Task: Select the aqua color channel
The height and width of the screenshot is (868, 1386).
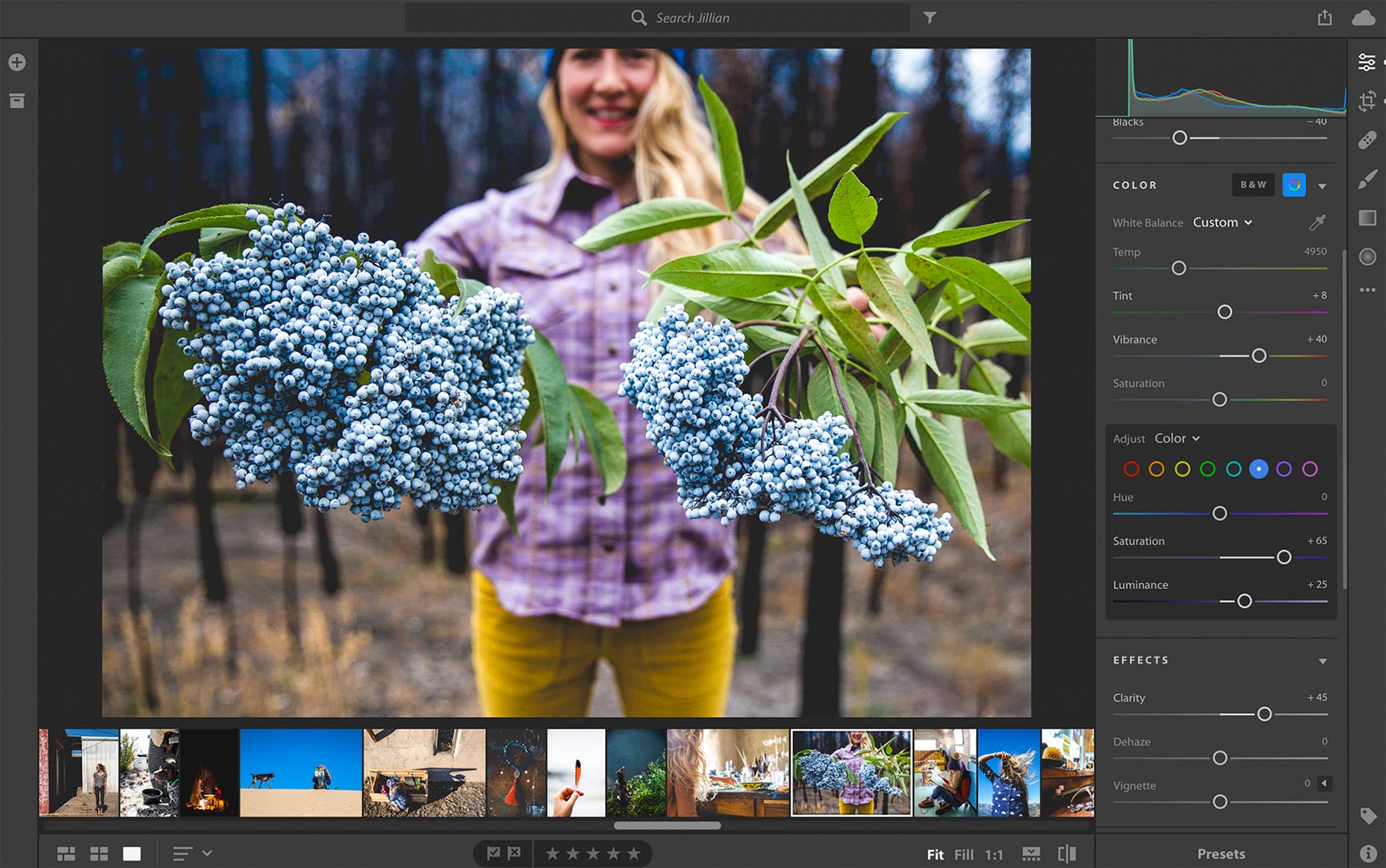Action: (1234, 469)
